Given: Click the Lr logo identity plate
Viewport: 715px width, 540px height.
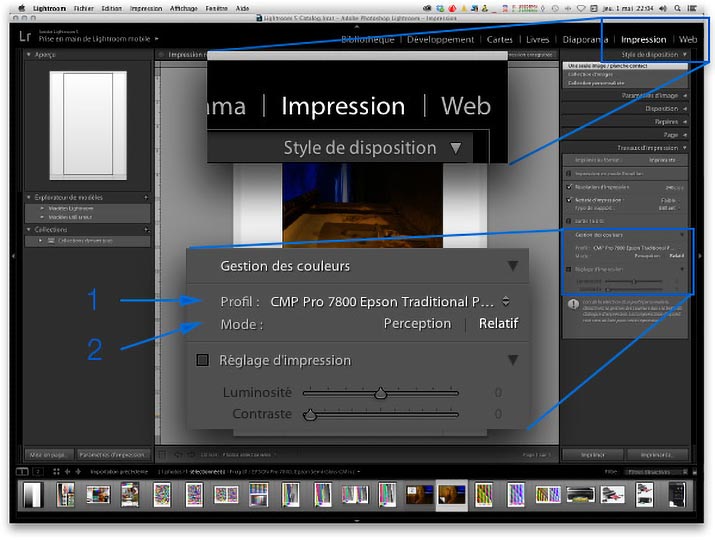Looking at the screenshot, I should 26,36.
